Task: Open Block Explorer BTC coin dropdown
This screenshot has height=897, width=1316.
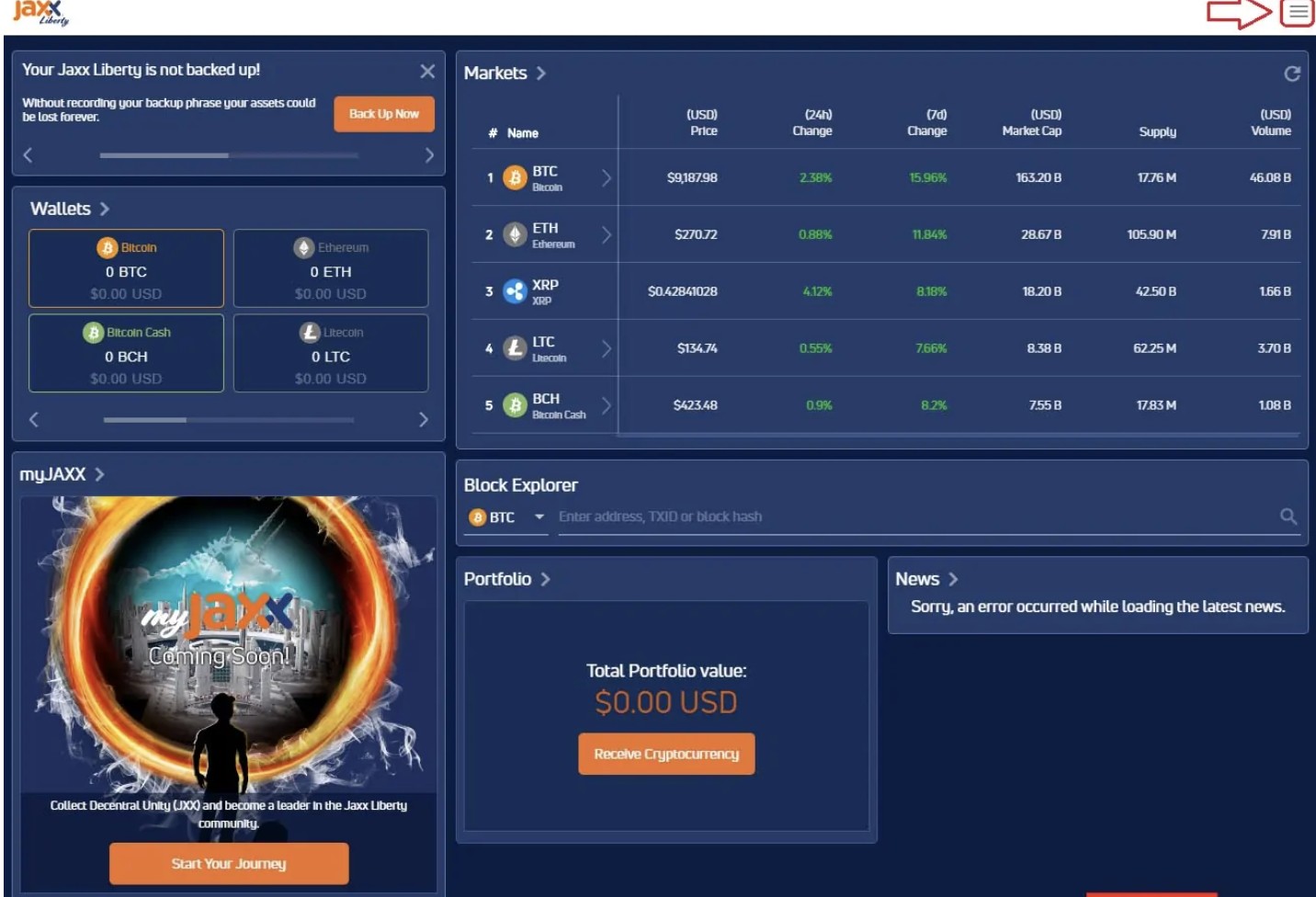Action: coord(507,518)
